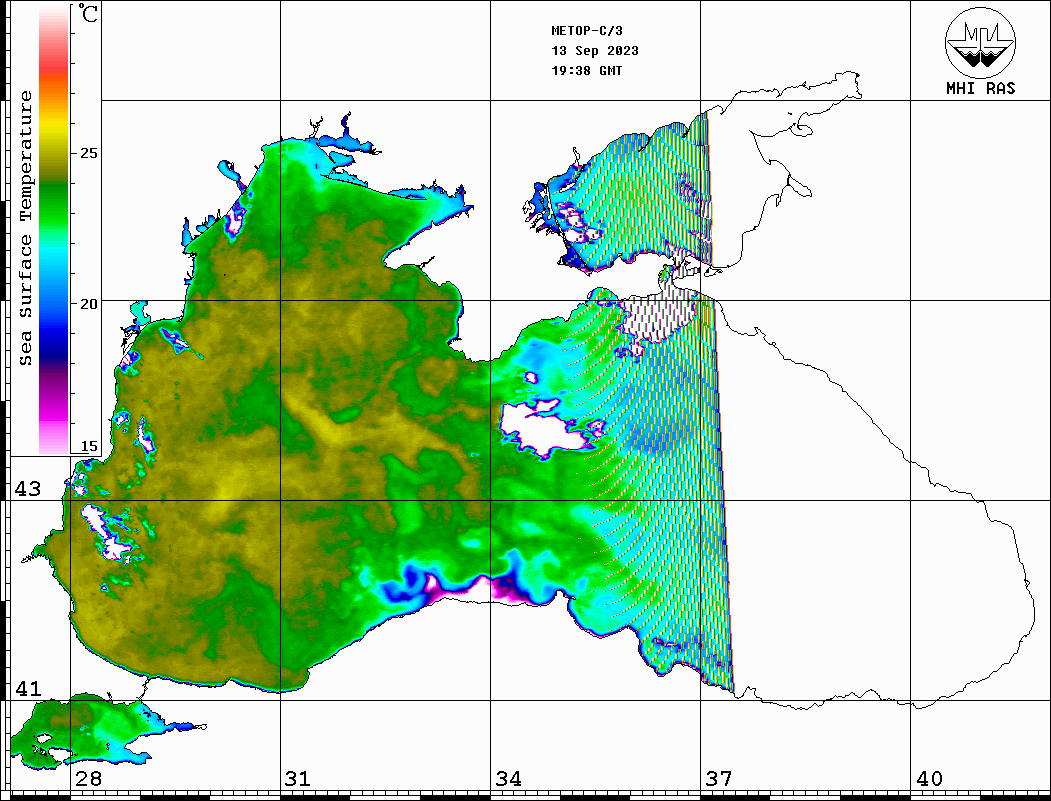Click the 'METOP-C/3' satellite label
Screen dimensions: 1051x801
(587, 31)
